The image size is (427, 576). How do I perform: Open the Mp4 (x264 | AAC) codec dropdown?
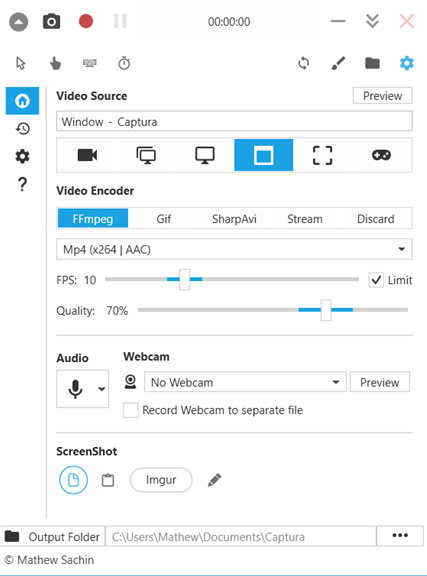pyautogui.click(x=234, y=249)
